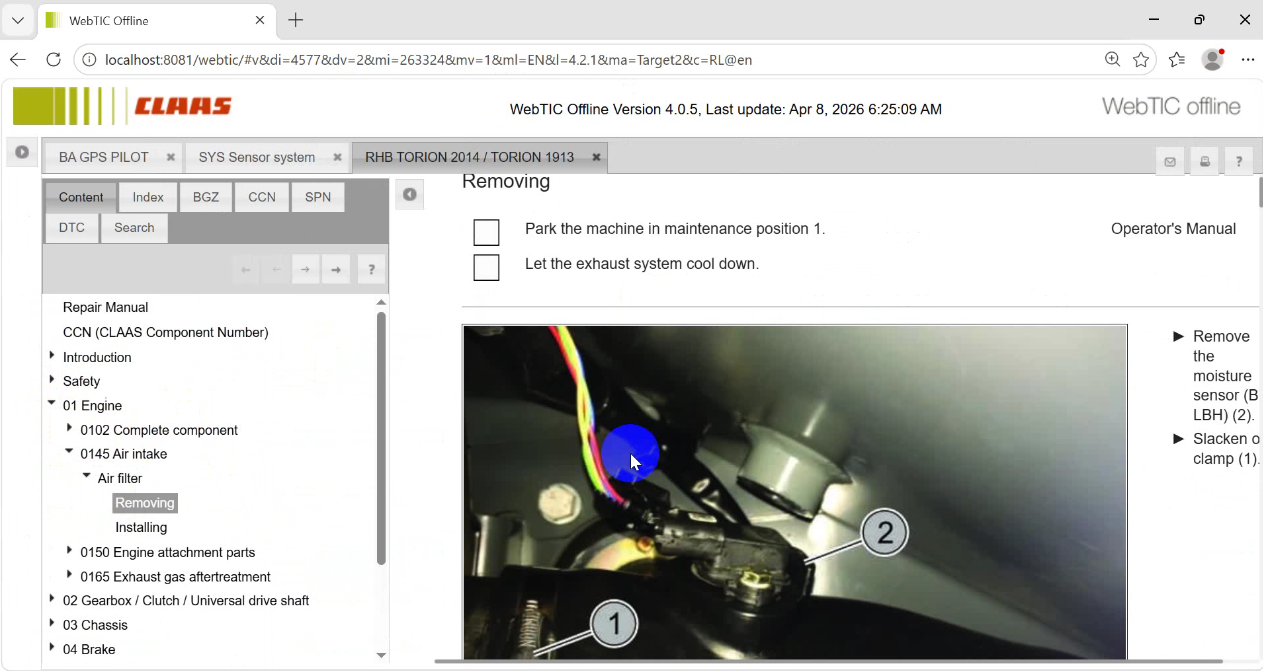Close the SYS Sensor system tab

(337, 158)
